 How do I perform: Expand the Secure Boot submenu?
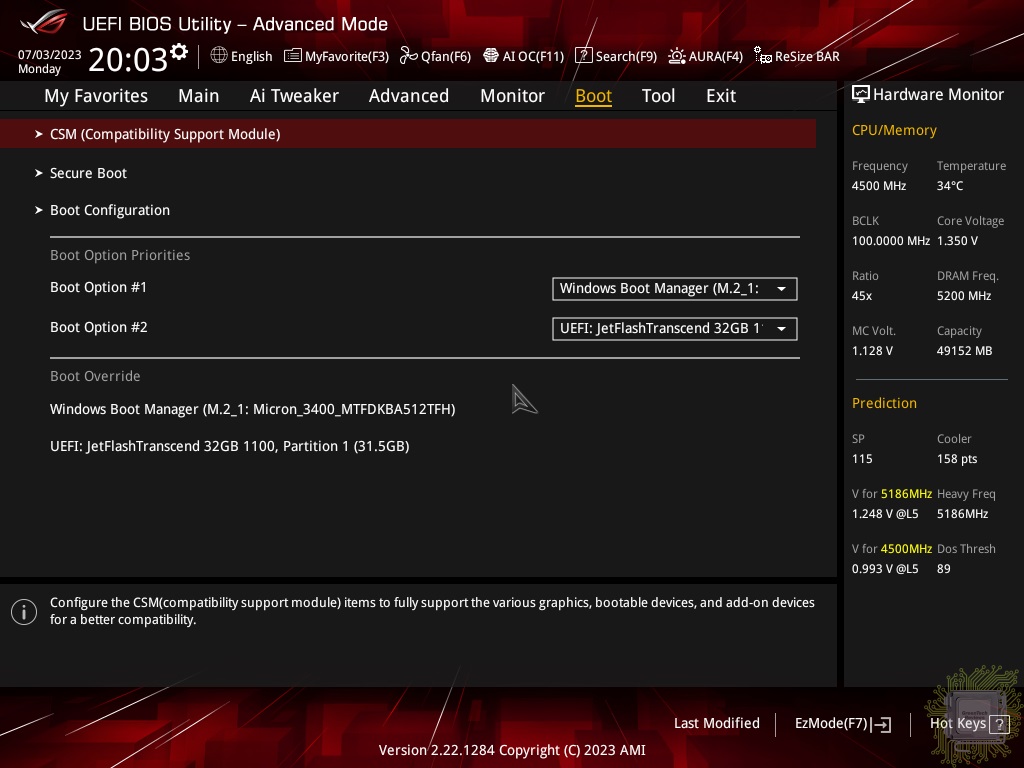pyautogui.click(x=88, y=173)
